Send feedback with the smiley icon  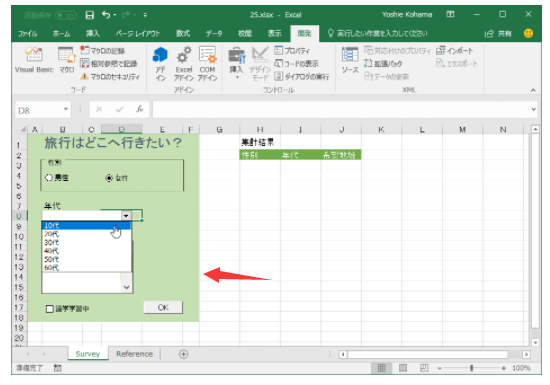point(528,33)
